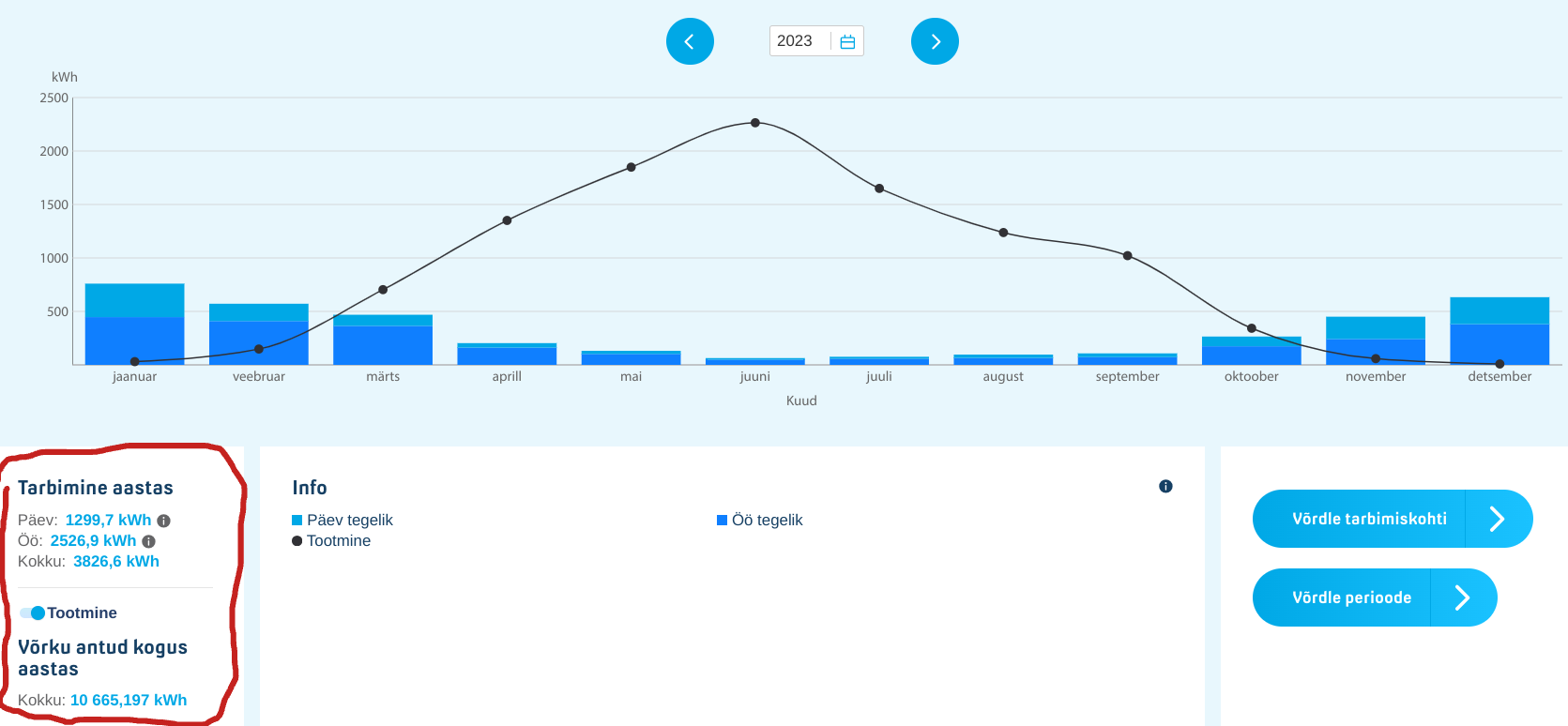Go to the previous year with left arrow
1568x726 pixels.
pyautogui.click(x=690, y=41)
